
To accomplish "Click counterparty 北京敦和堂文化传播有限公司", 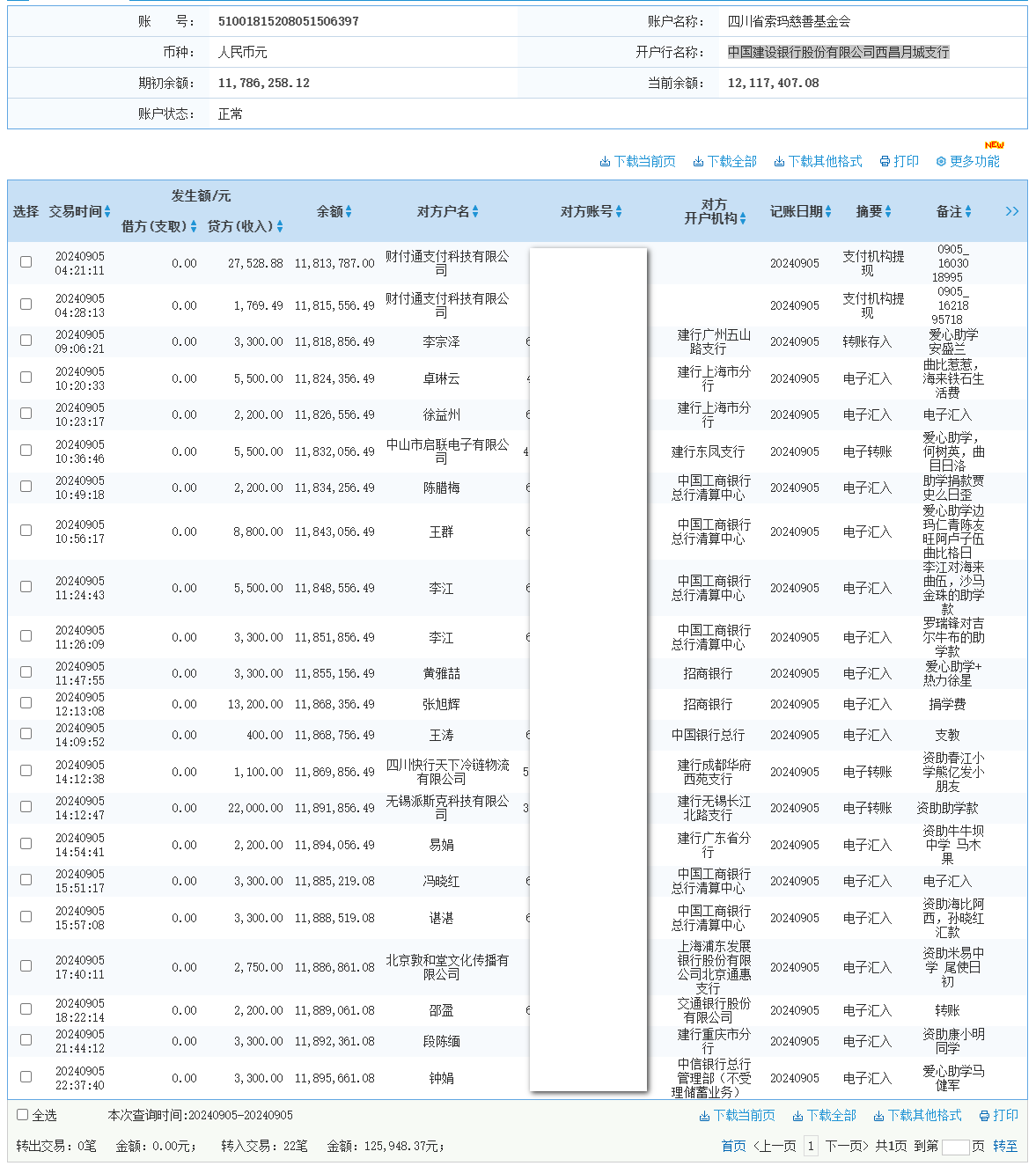I will tap(447, 967).
